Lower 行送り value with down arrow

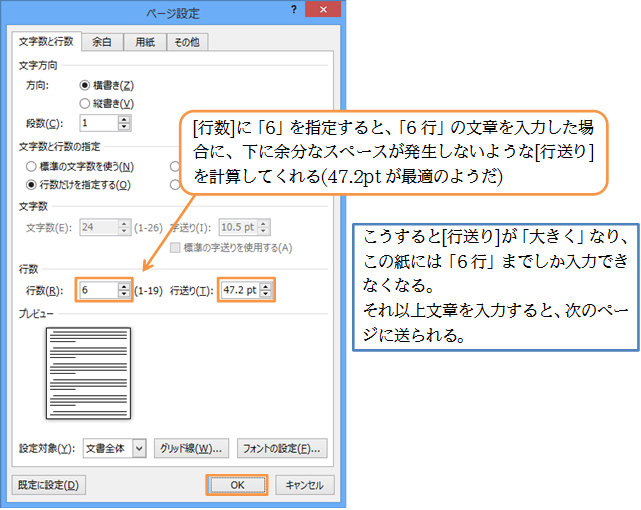(x=266, y=294)
